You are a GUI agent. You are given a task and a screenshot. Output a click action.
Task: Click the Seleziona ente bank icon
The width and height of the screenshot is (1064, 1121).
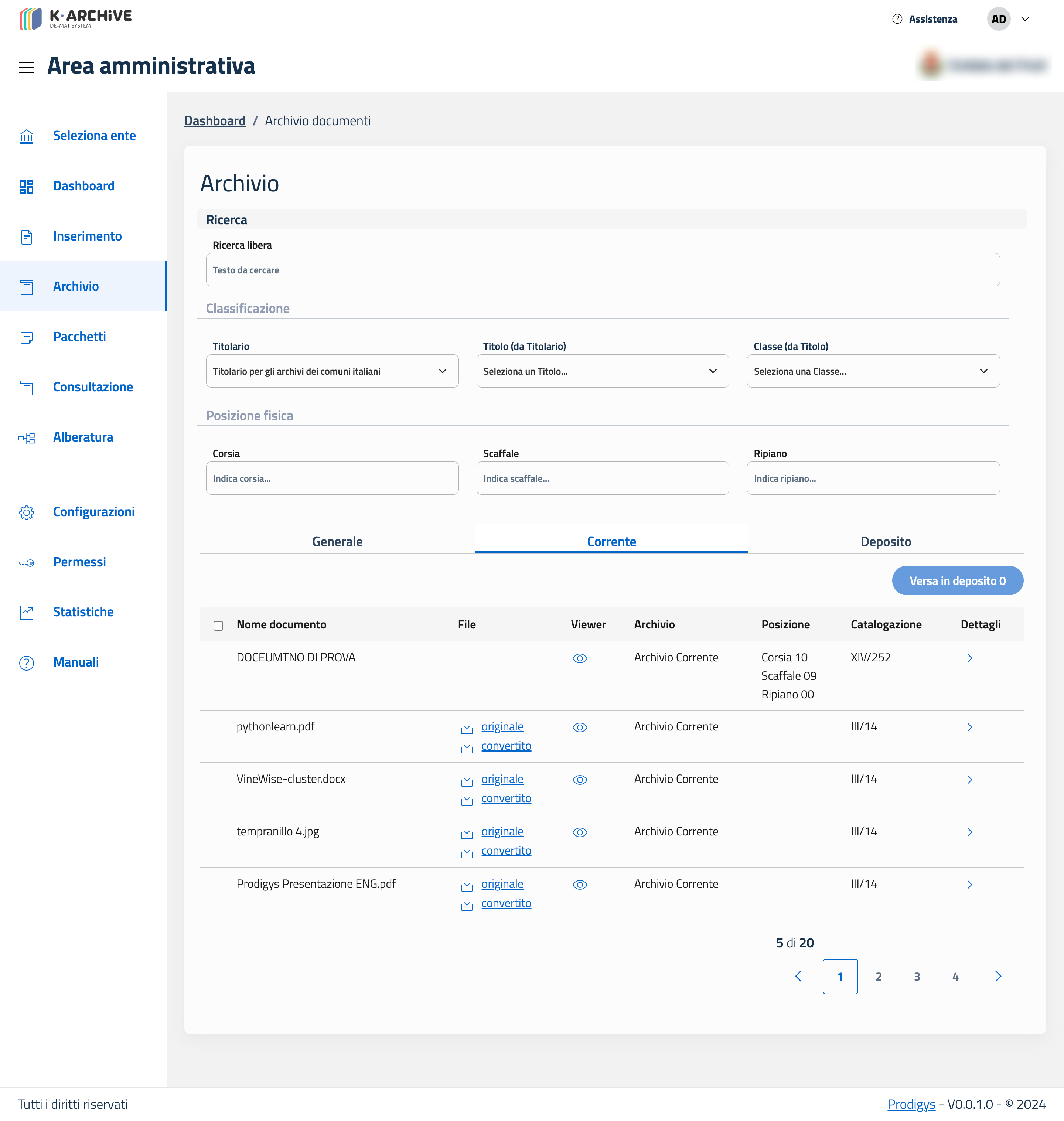click(x=26, y=136)
